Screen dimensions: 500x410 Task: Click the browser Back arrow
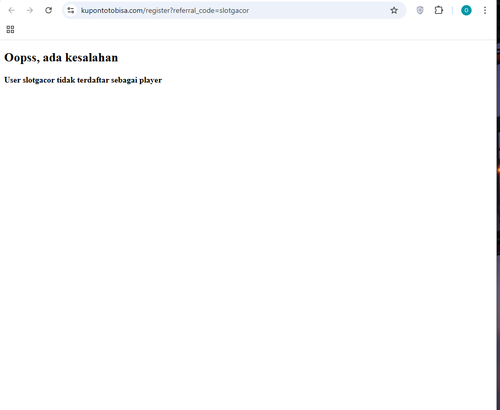pyautogui.click(x=11, y=10)
